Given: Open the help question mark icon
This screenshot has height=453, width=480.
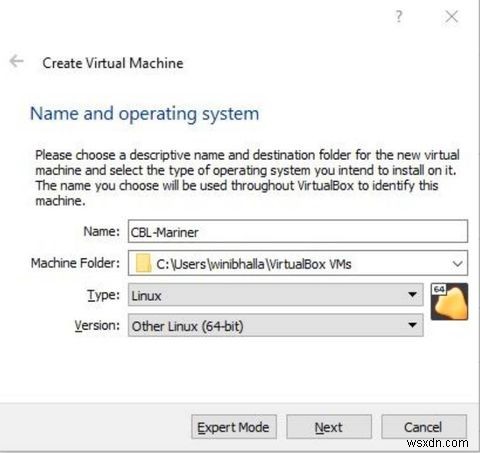Looking at the screenshot, I should [398, 16].
